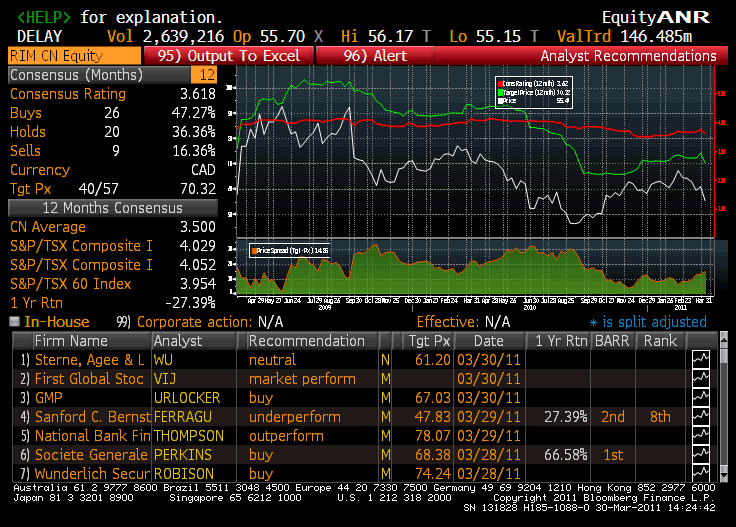Click the Output To Excel button

click(x=229, y=56)
